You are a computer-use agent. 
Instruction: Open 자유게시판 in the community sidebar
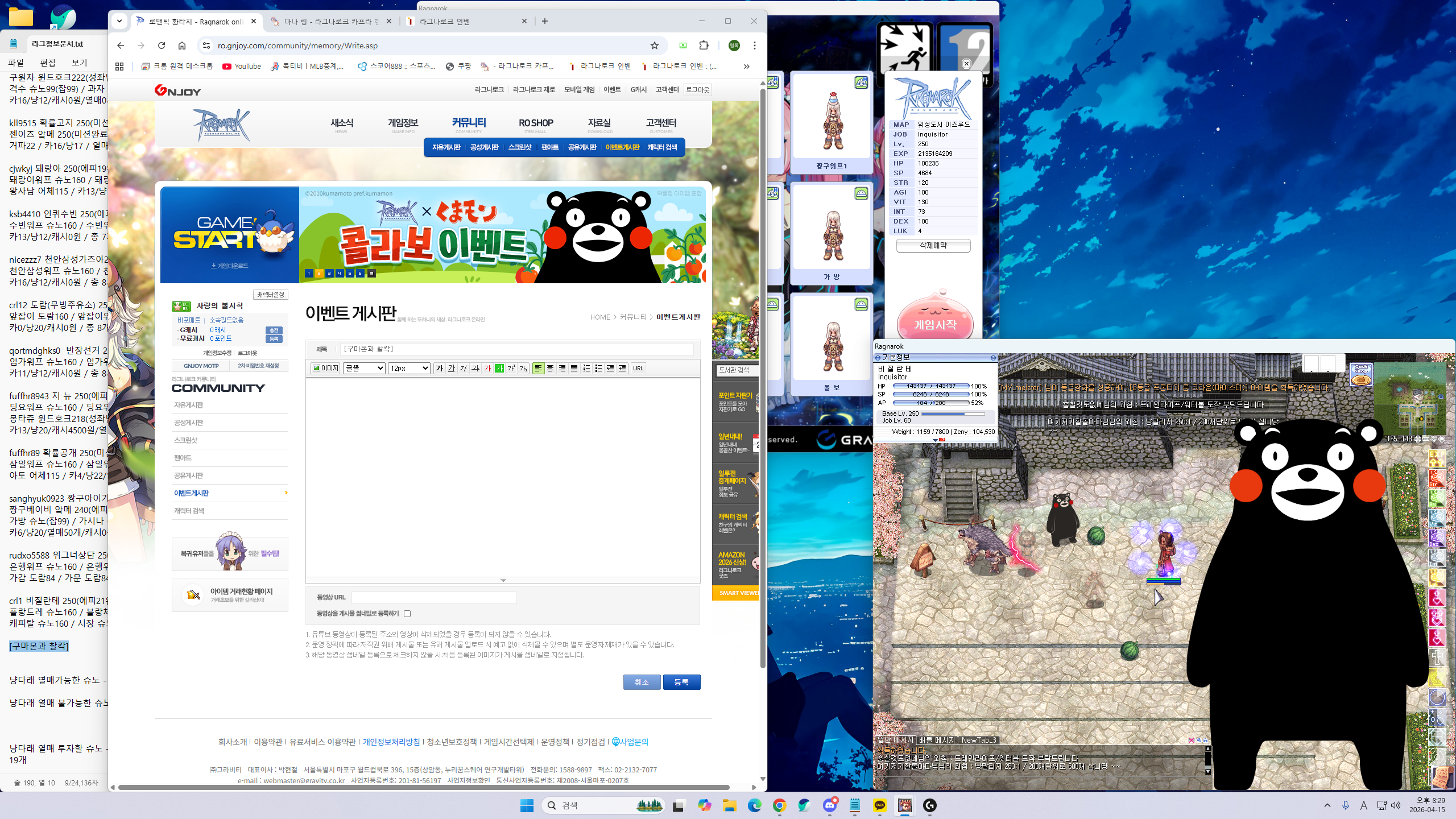coord(189,405)
